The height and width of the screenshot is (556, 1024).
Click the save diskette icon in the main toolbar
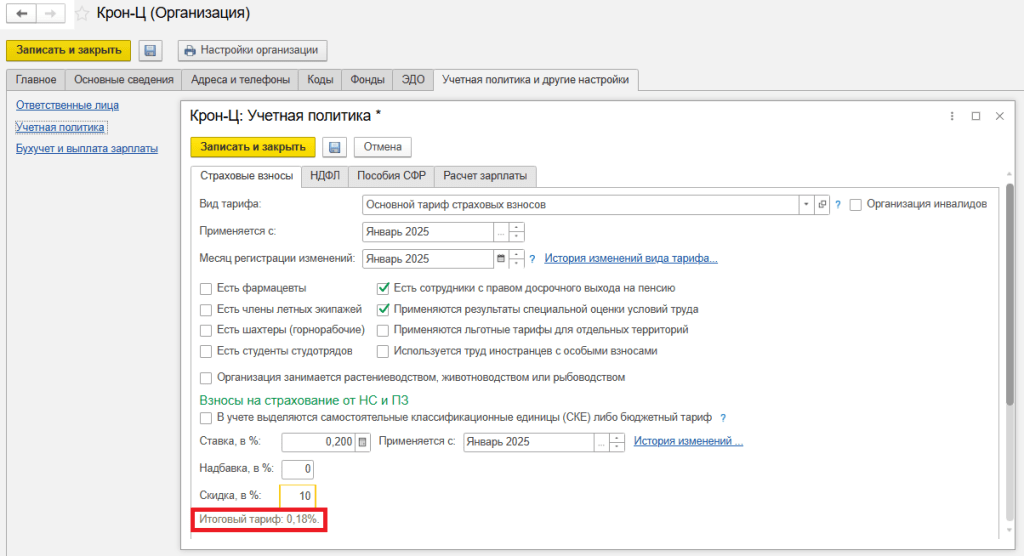click(150, 50)
